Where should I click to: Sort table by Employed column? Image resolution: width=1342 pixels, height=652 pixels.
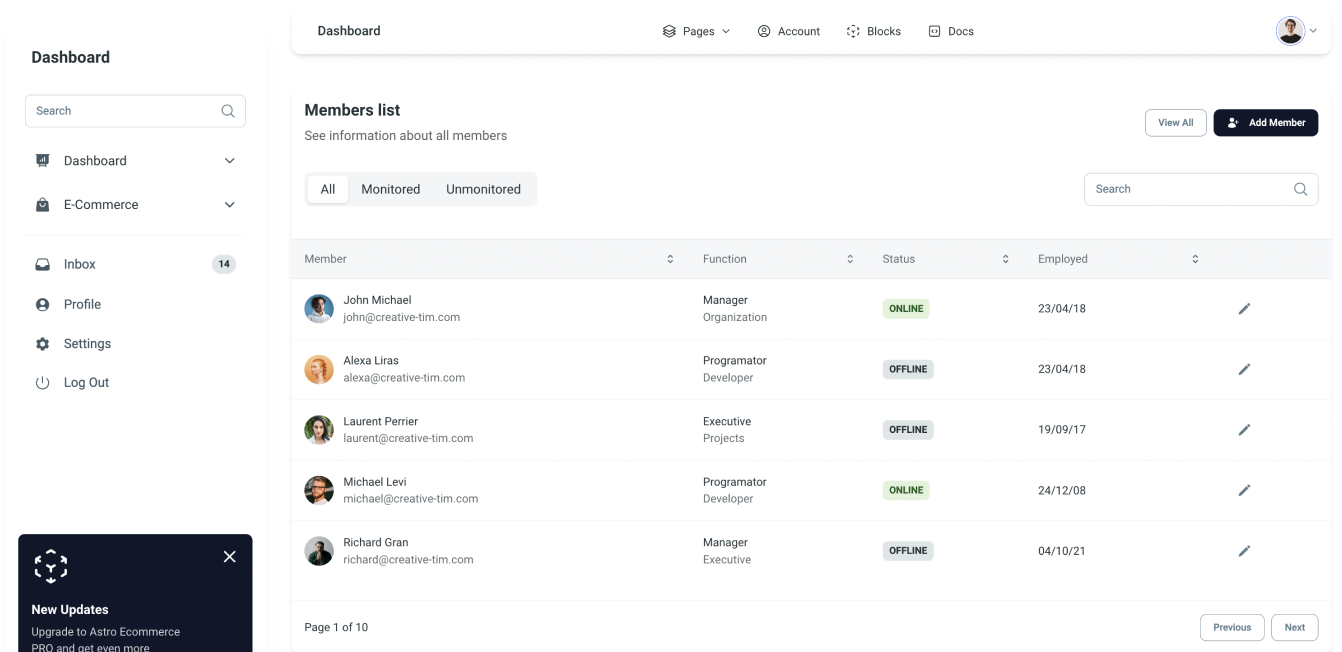[x=1195, y=259]
